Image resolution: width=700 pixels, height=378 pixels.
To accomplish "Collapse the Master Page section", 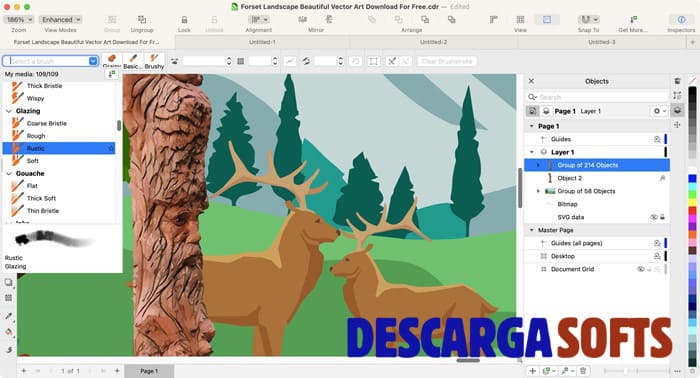I will pyautogui.click(x=532, y=230).
